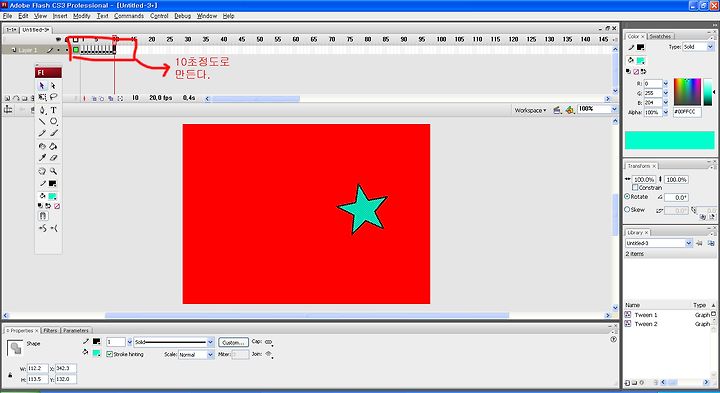Viewport: 720px width, 393px height.
Task: Click the eye icon in timeline header
Action: (58, 39)
